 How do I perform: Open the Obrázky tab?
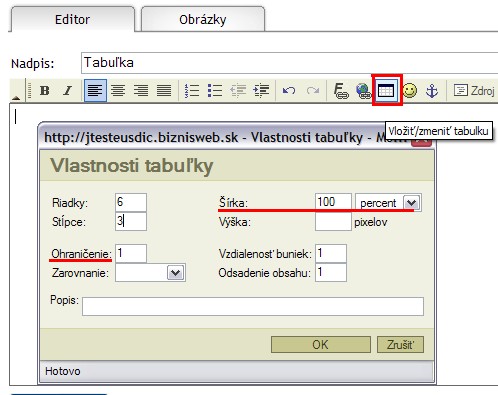pyautogui.click(x=203, y=19)
